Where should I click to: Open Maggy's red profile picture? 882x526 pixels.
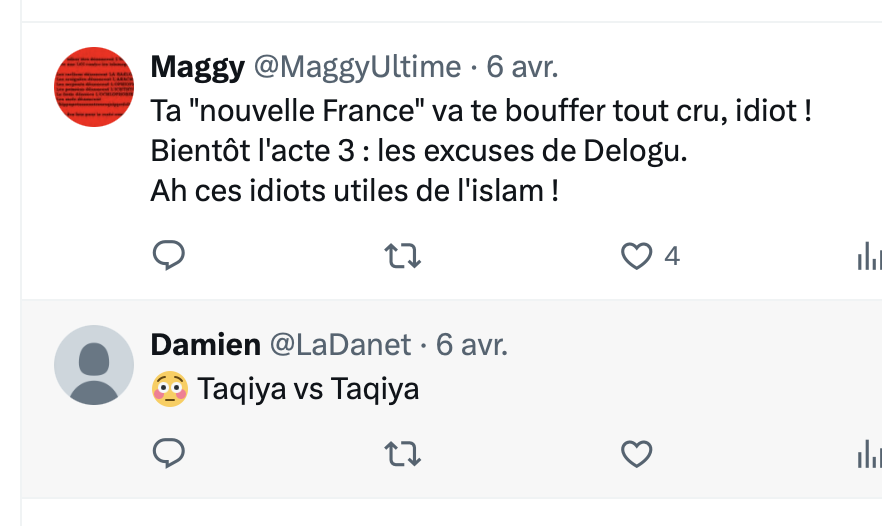(93, 87)
